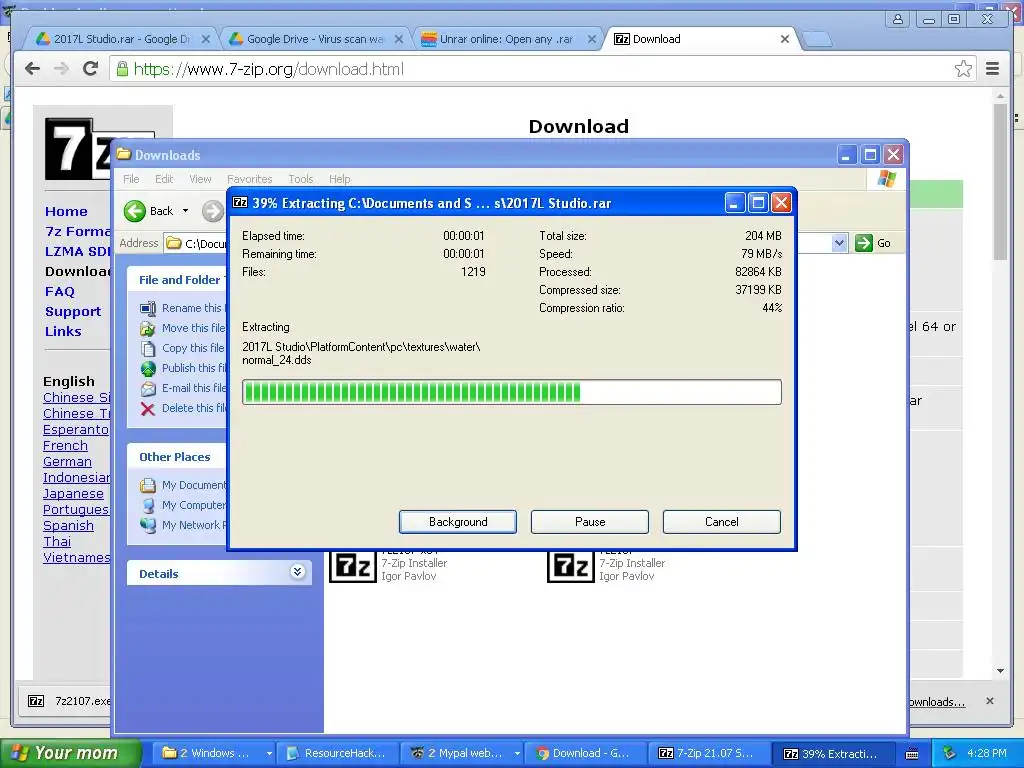Open My Computer icon in Other Places
The height and width of the screenshot is (768, 1024).
click(148, 505)
